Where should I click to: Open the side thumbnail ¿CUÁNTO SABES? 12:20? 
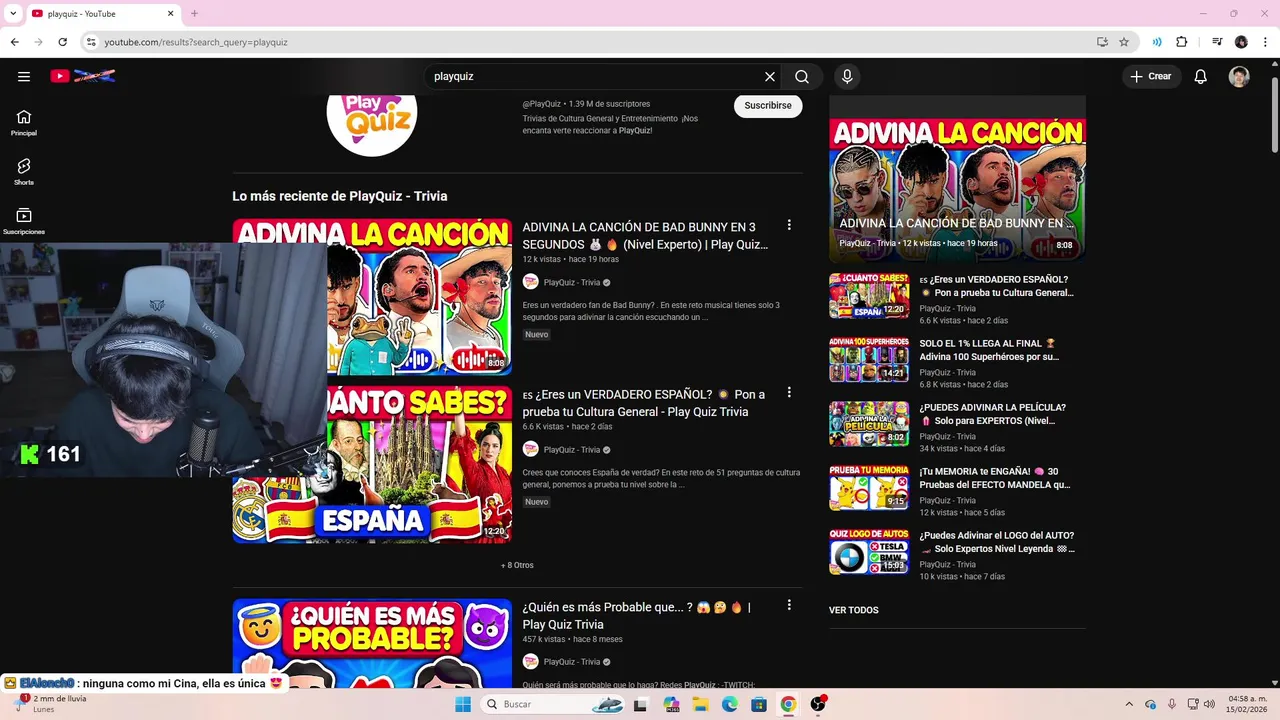869,296
